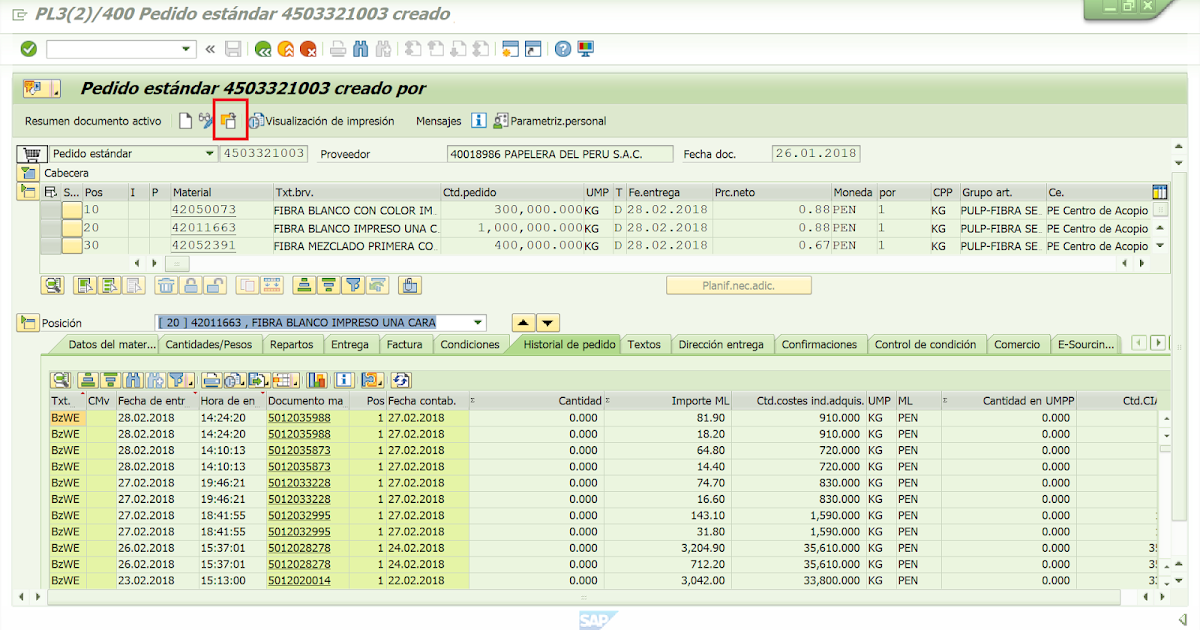Click the info icon in history toolbar
Image resolution: width=1200 pixels, height=630 pixels.
(344, 380)
